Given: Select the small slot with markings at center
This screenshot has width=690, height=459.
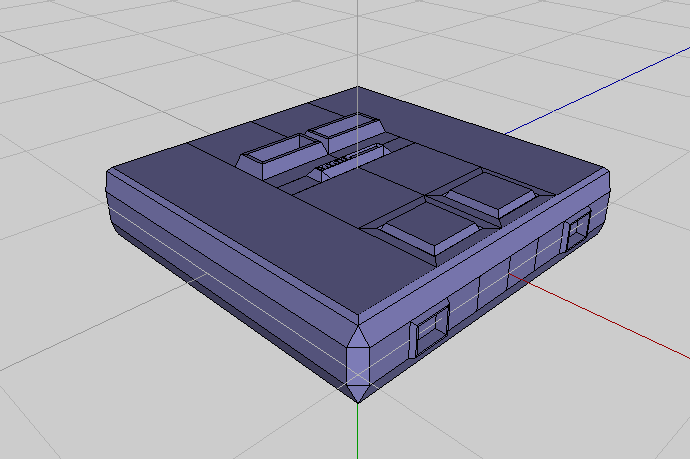Looking at the screenshot, I should 348,162.
